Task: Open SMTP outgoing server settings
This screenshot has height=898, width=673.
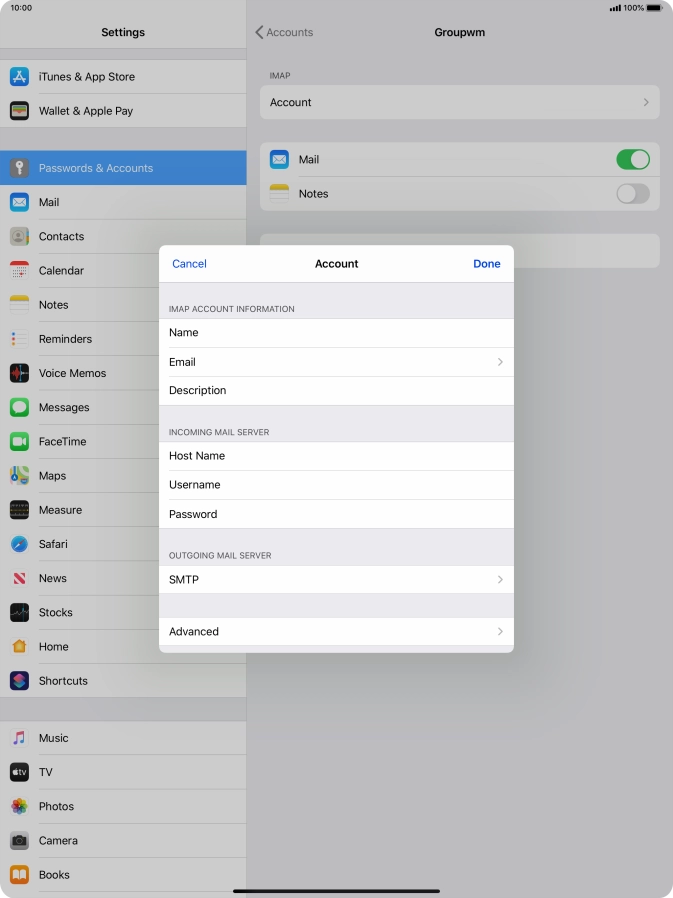Action: [336, 580]
